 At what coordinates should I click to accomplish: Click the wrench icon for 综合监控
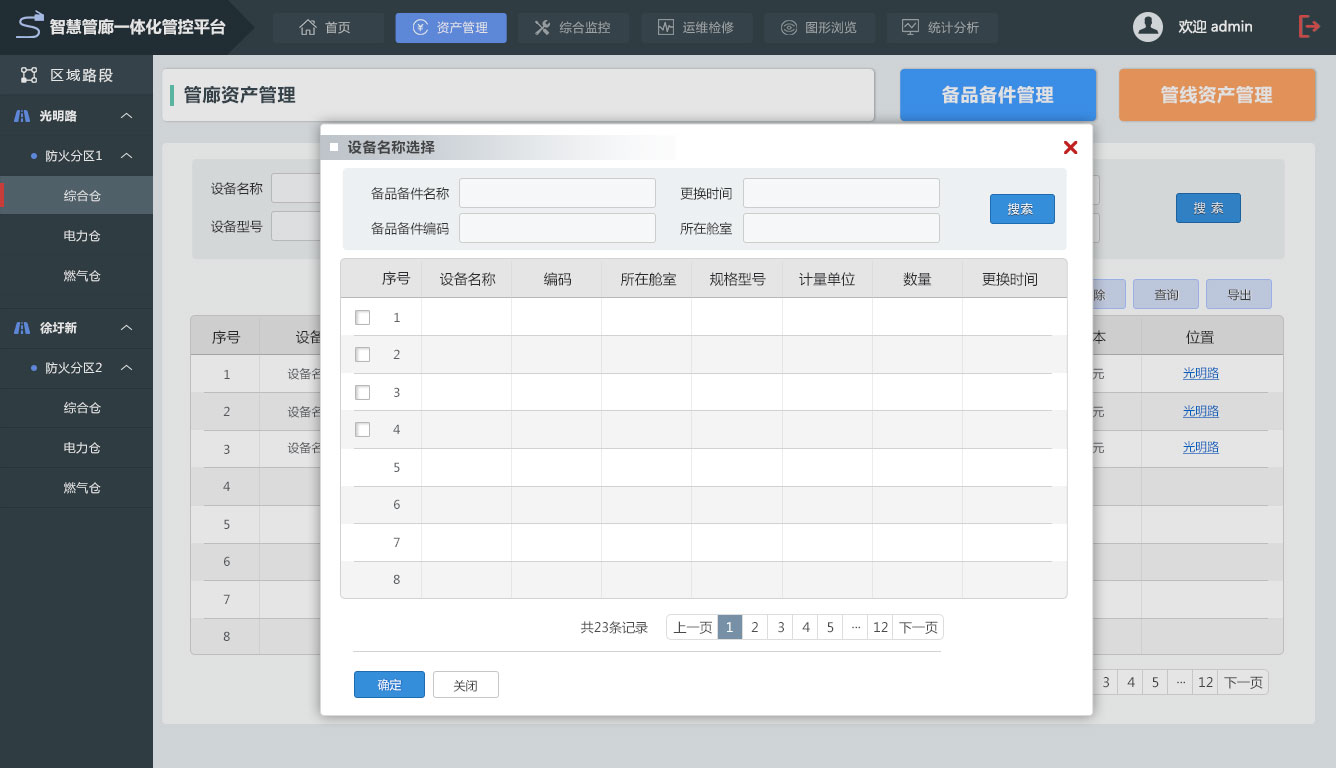542,28
